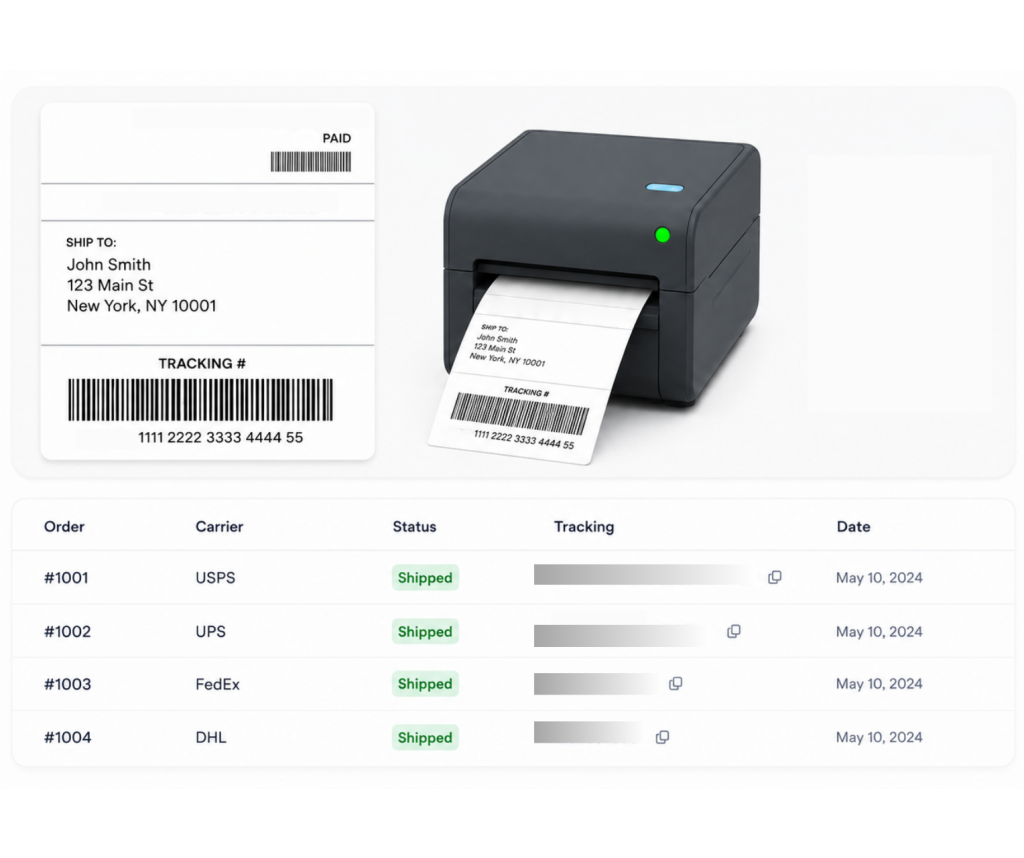Open order #1003
1024x858 pixels.
(67, 684)
